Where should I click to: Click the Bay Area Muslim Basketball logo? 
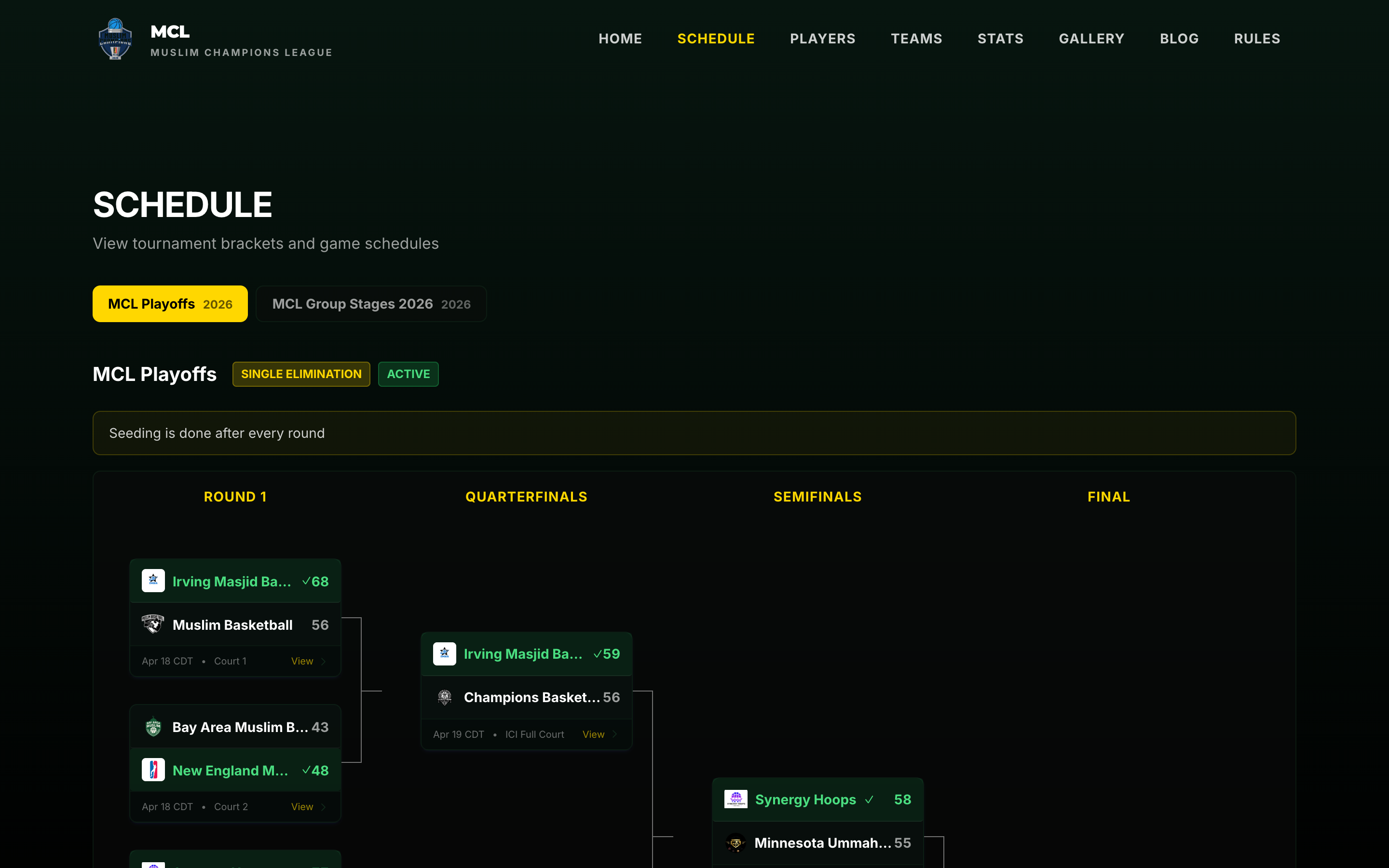(x=153, y=726)
